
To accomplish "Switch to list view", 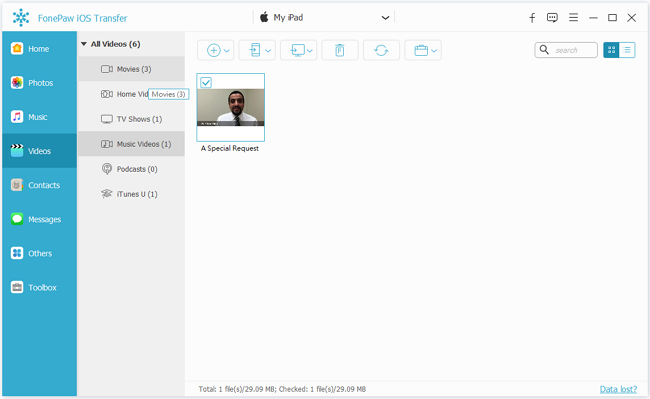I will pos(627,50).
